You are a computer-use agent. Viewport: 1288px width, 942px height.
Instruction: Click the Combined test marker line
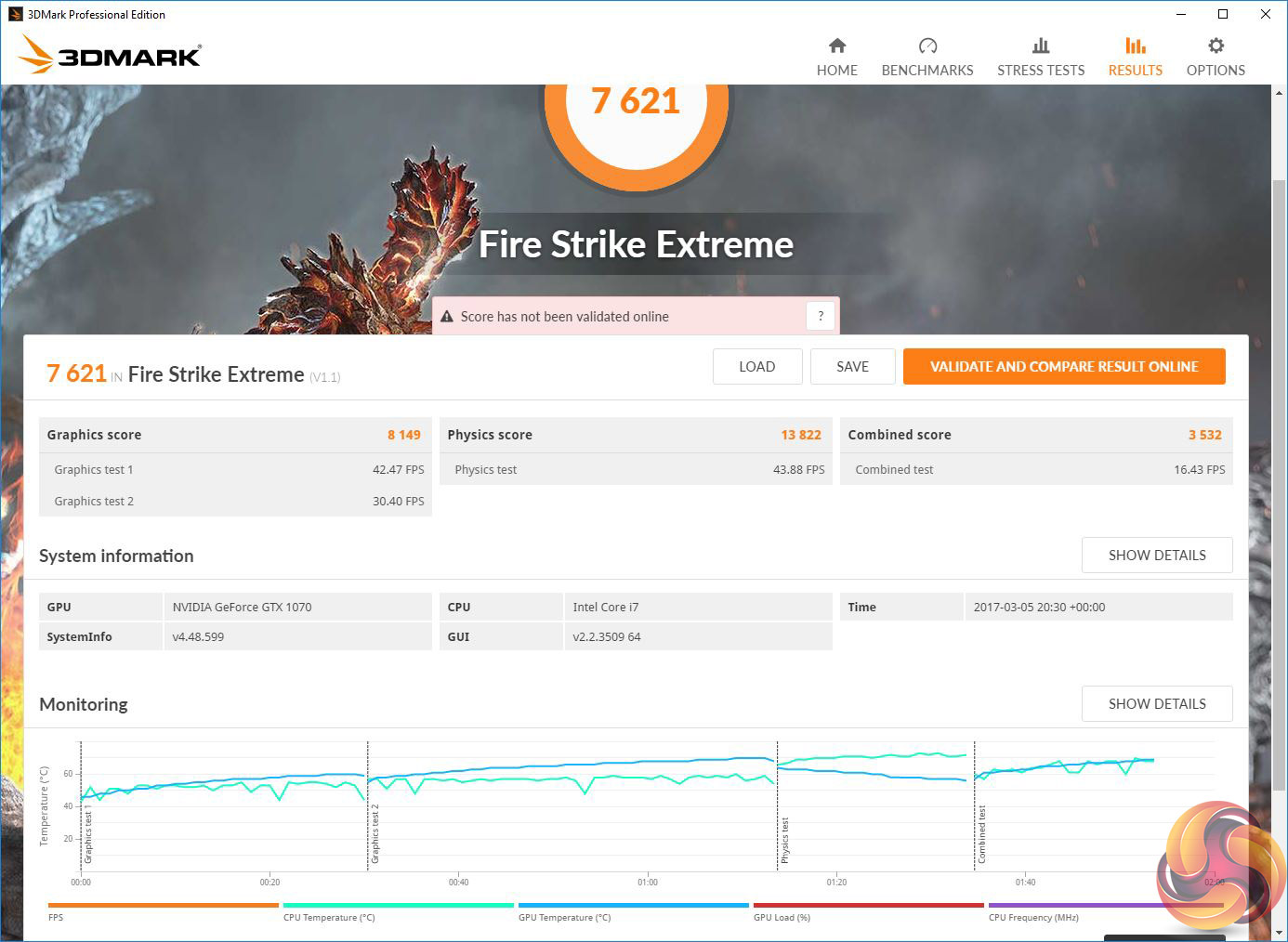pyautogui.click(x=974, y=805)
